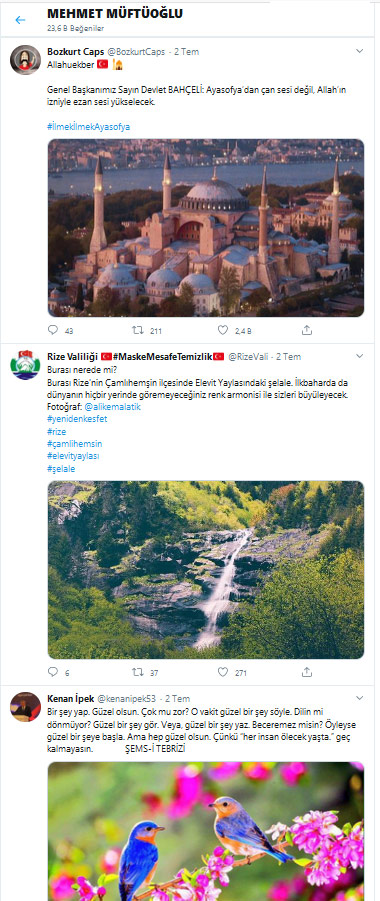The width and height of the screenshot is (380, 901).
Task: Reply to Bozkurt Caps tweet
Action: point(53,330)
